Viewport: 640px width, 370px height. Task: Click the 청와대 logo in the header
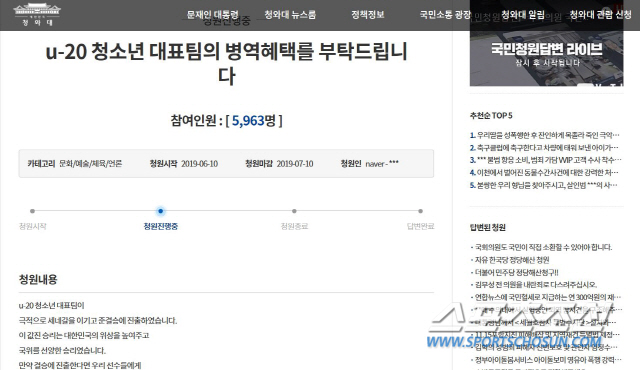(37, 15)
